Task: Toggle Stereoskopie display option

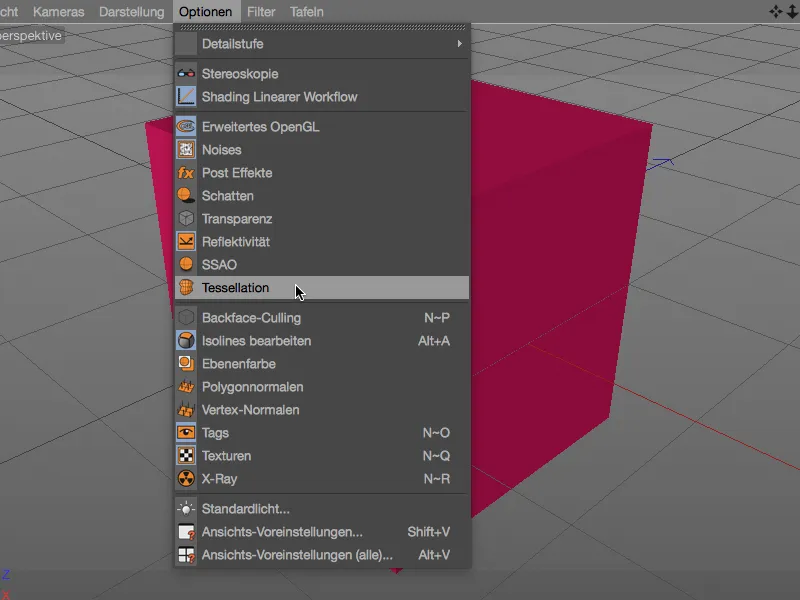Action: (x=321, y=73)
